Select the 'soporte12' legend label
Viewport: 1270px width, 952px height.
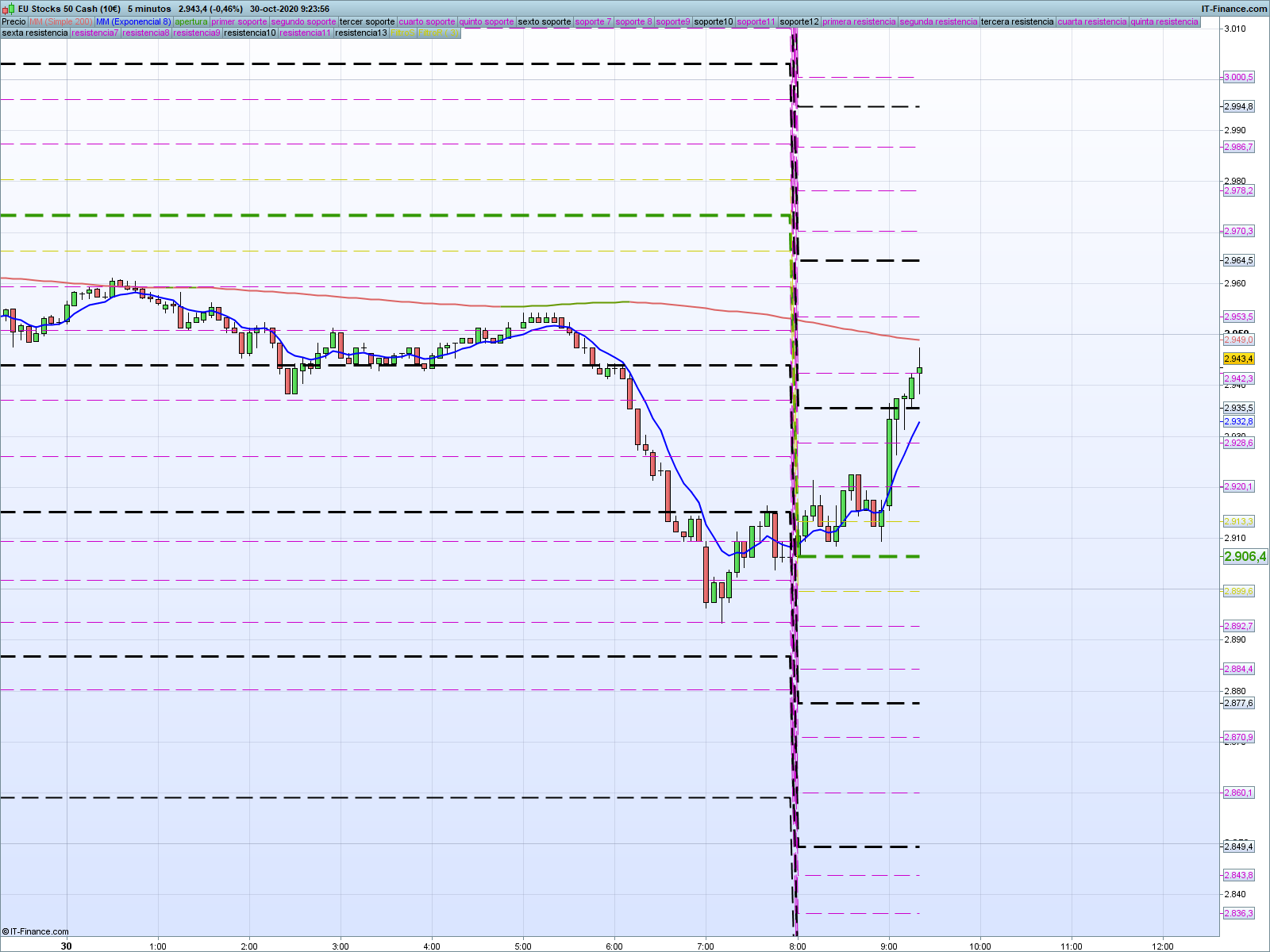(799, 21)
